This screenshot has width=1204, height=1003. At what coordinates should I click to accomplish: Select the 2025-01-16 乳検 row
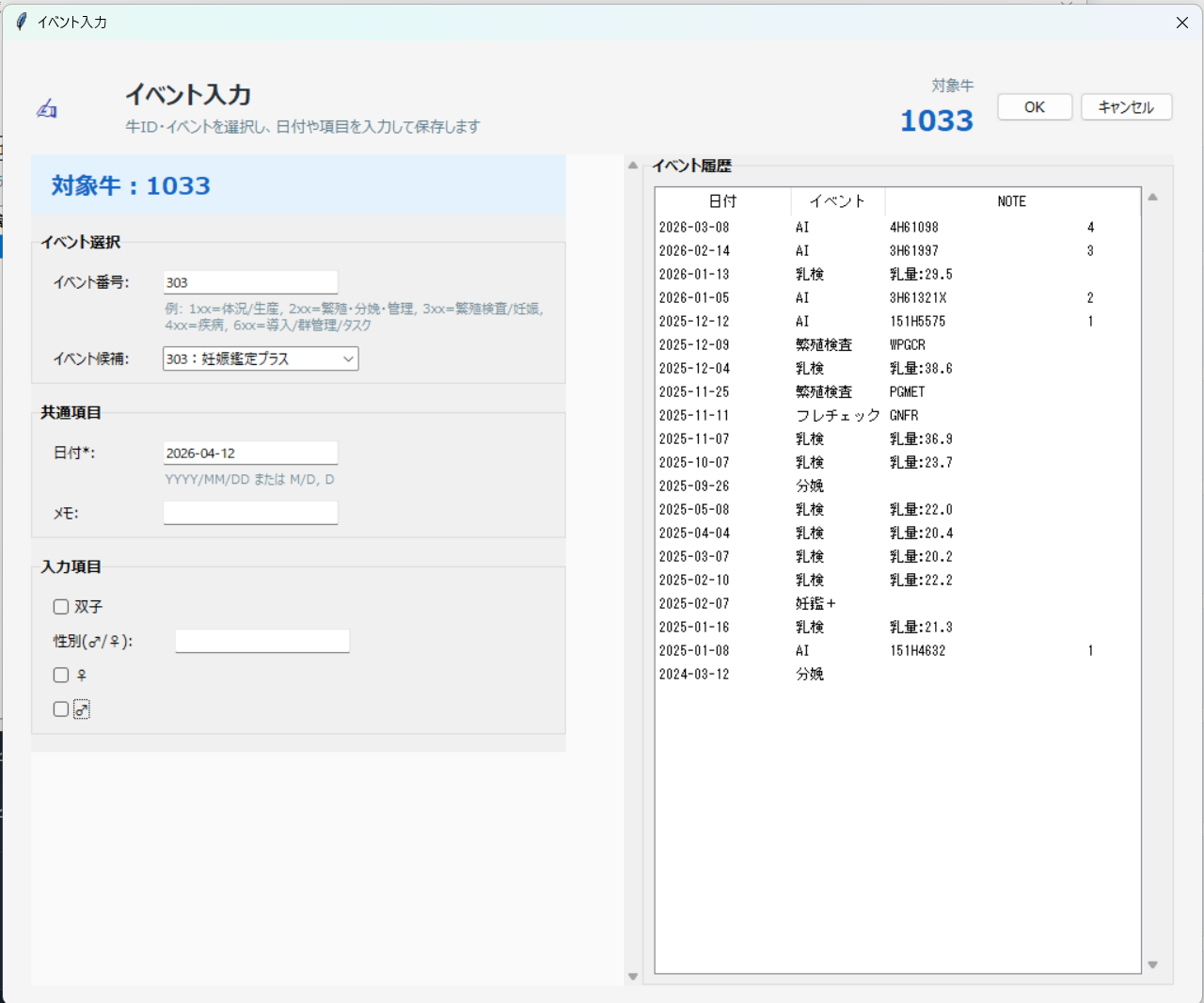[897, 628]
